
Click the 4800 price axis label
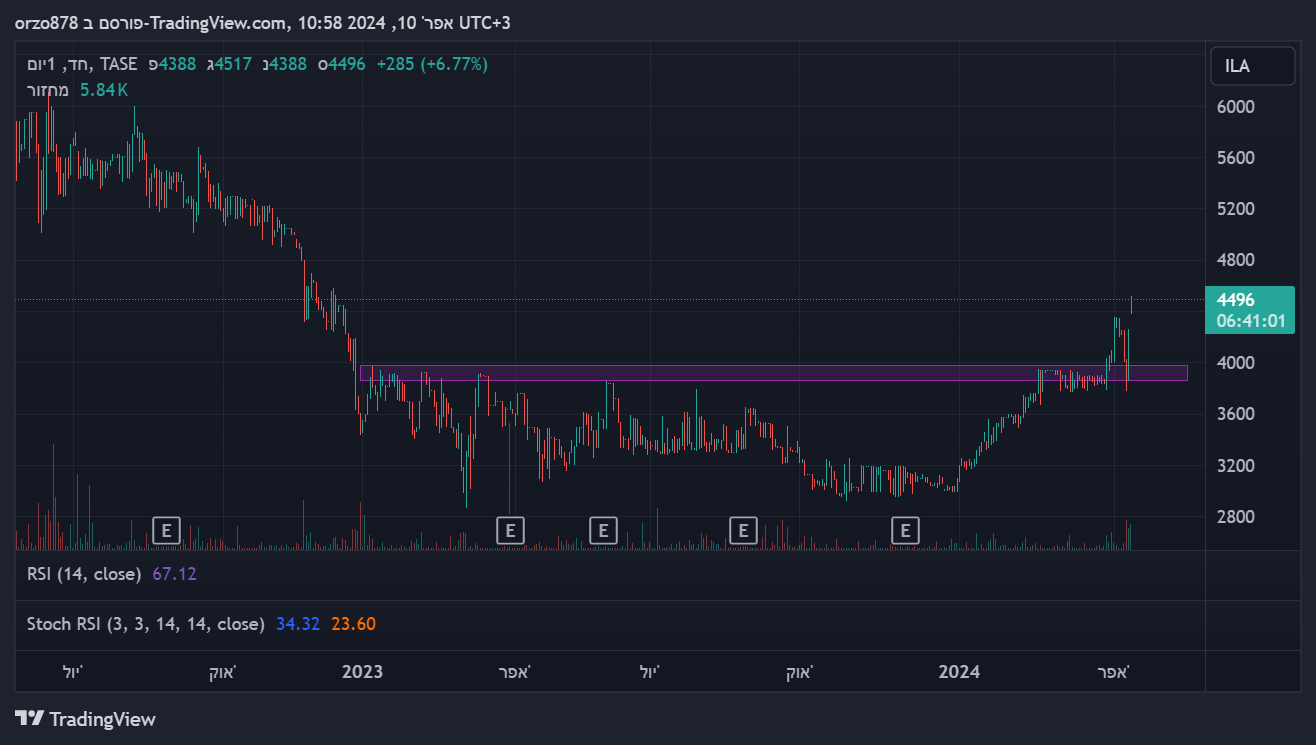click(1236, 260)
